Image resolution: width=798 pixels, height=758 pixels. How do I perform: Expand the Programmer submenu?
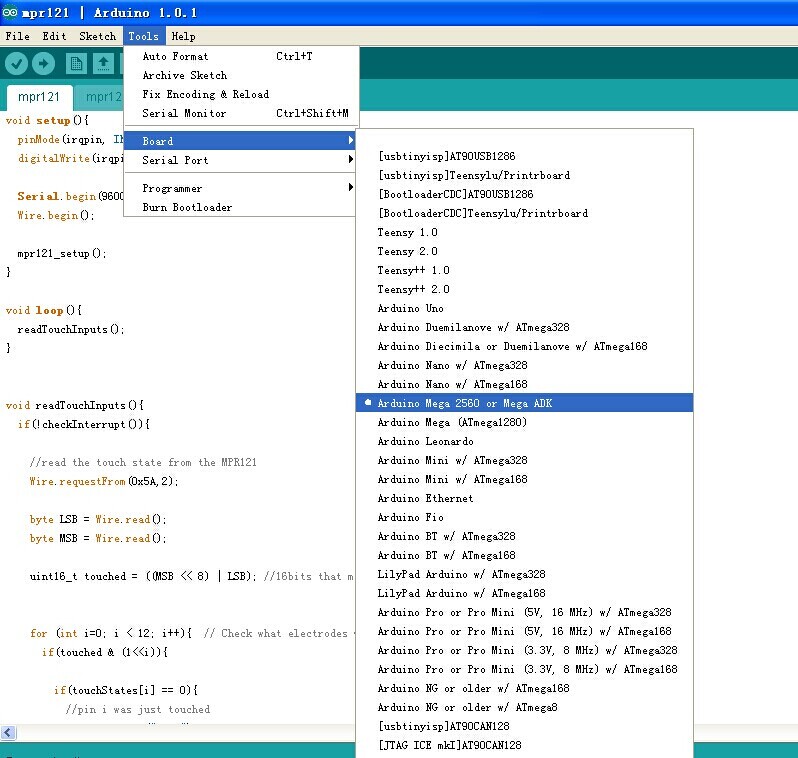point(240,188)
